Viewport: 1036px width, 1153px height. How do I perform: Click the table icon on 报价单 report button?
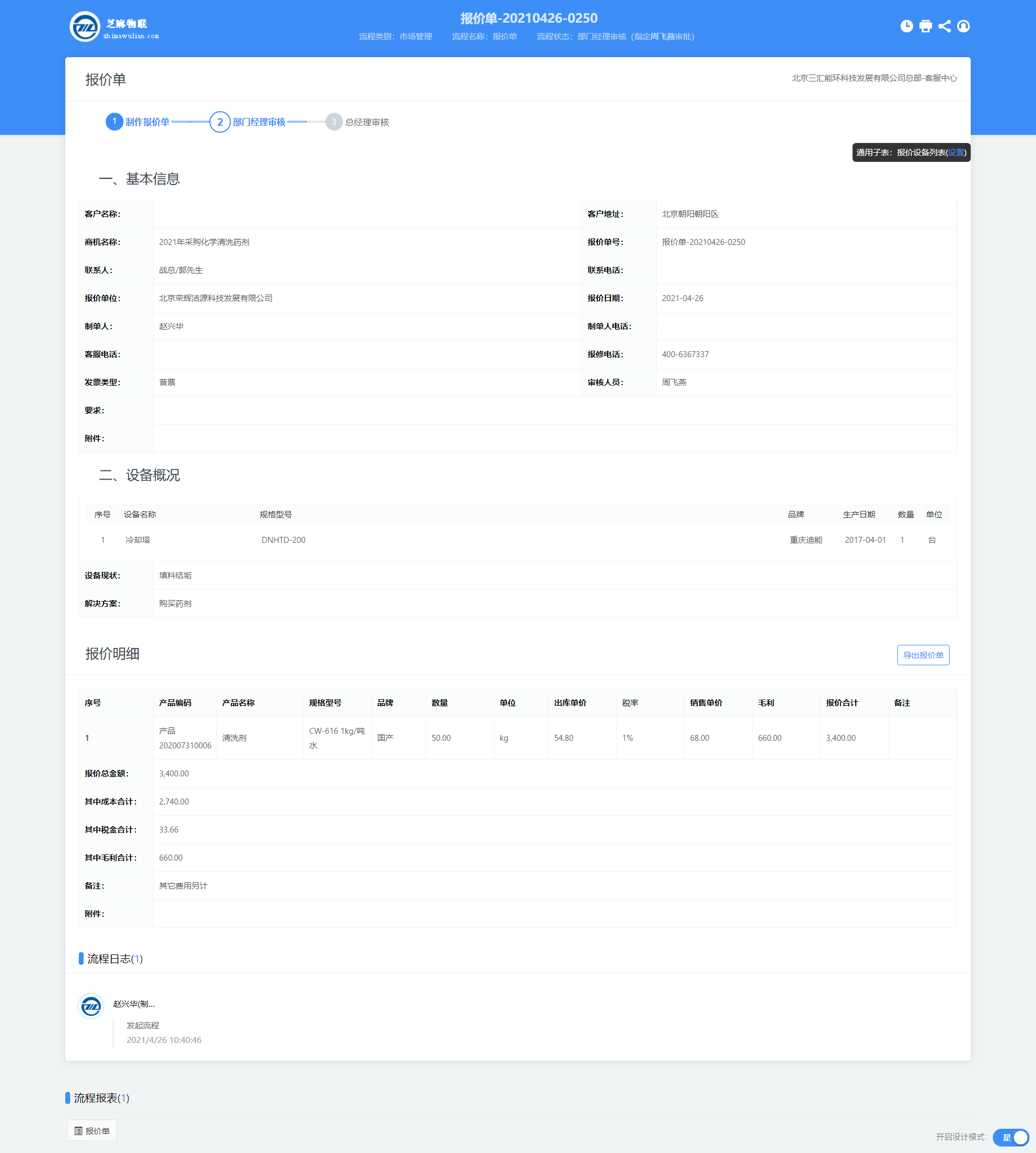(x=79, y=1131)
